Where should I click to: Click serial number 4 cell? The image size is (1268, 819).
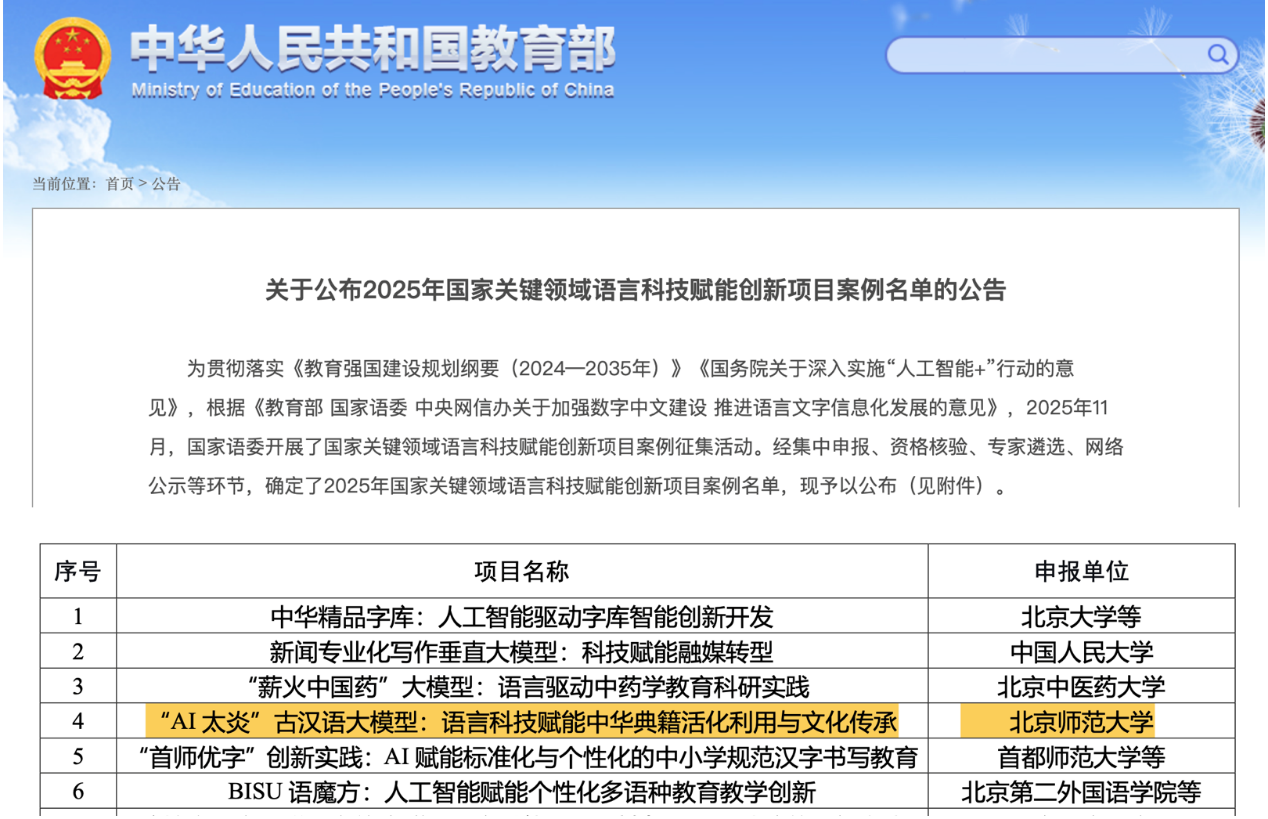[x=78, y=722]
